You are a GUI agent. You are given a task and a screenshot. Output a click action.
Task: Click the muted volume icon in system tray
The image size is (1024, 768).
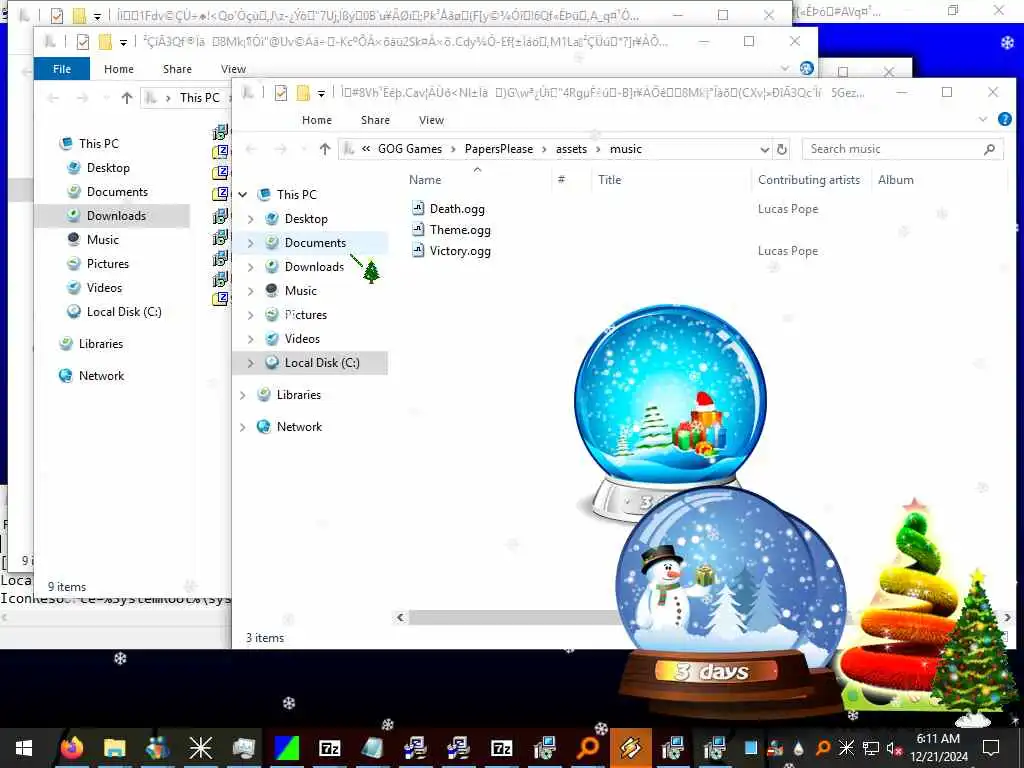click(x=893, y=748)
